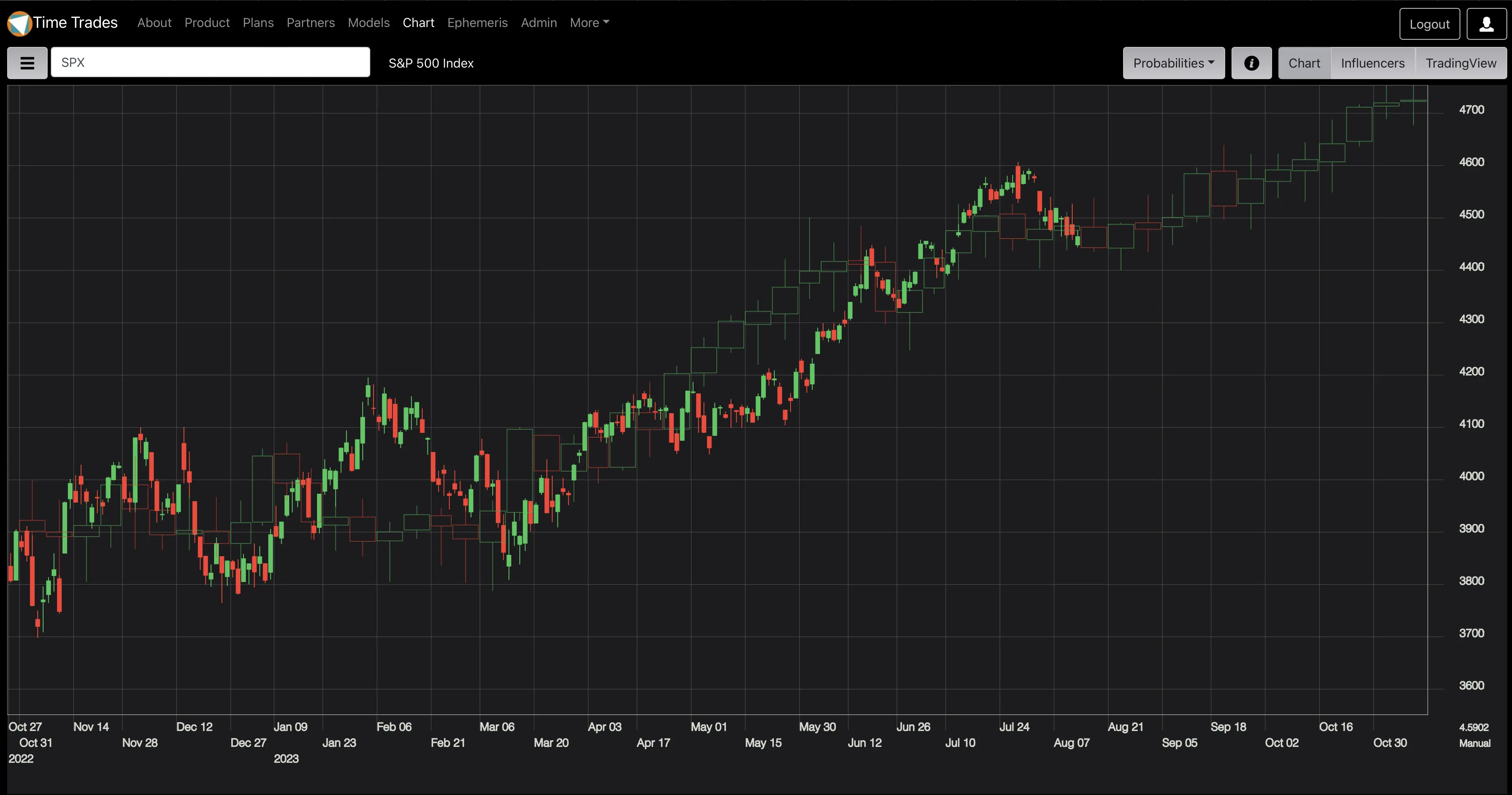
Task: Click the Feb 21 date label
Action: coord(448,743)
